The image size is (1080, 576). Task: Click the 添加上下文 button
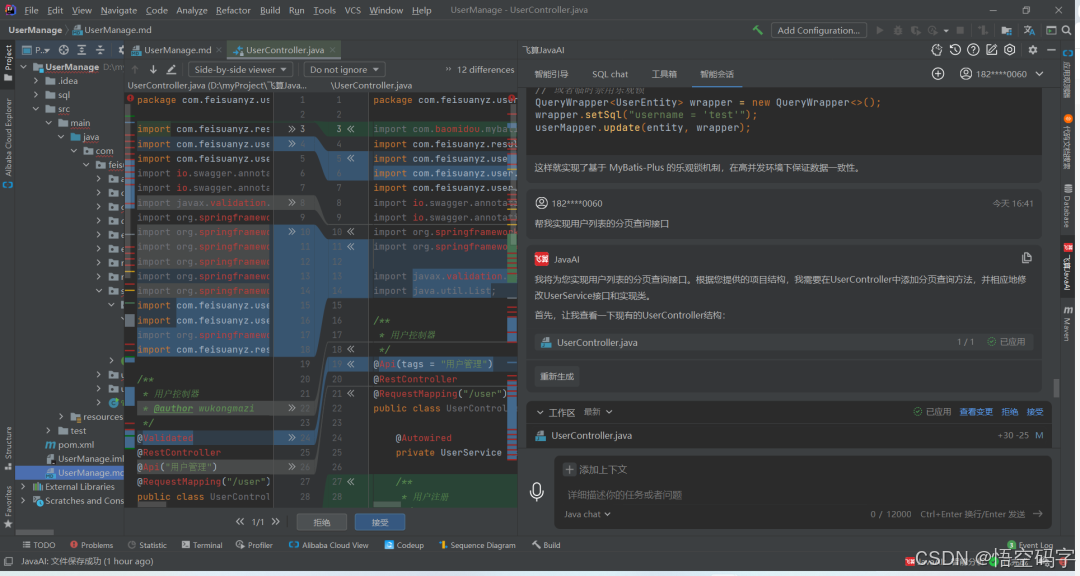[x=596, y=469]
